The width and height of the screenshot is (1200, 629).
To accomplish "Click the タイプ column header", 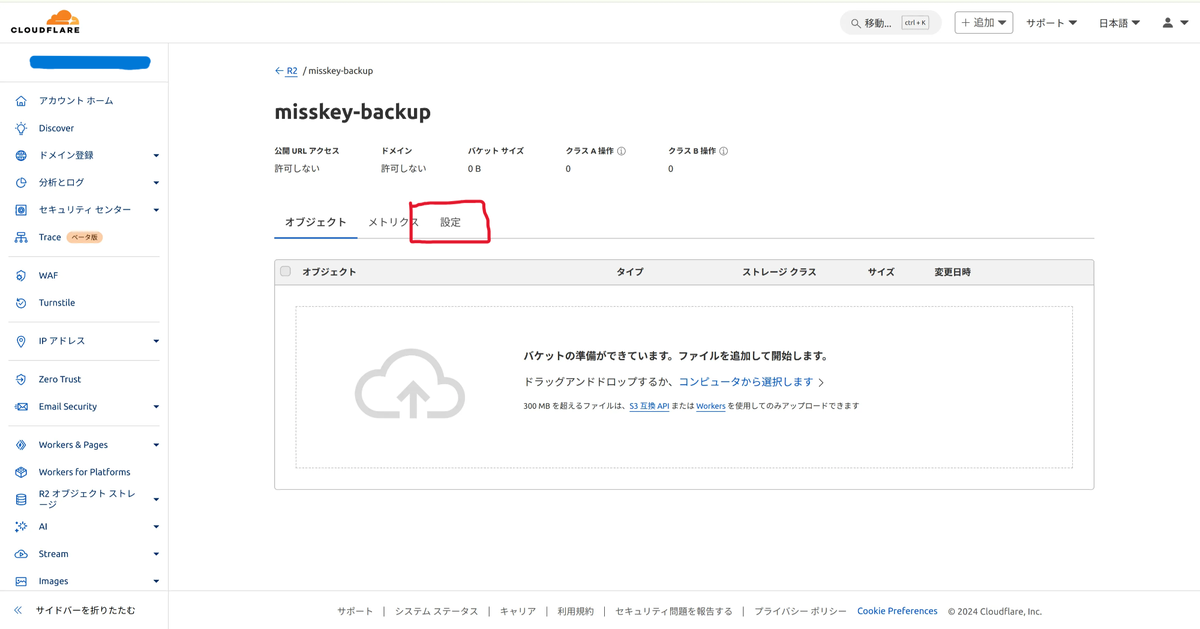I will point(630,272).
